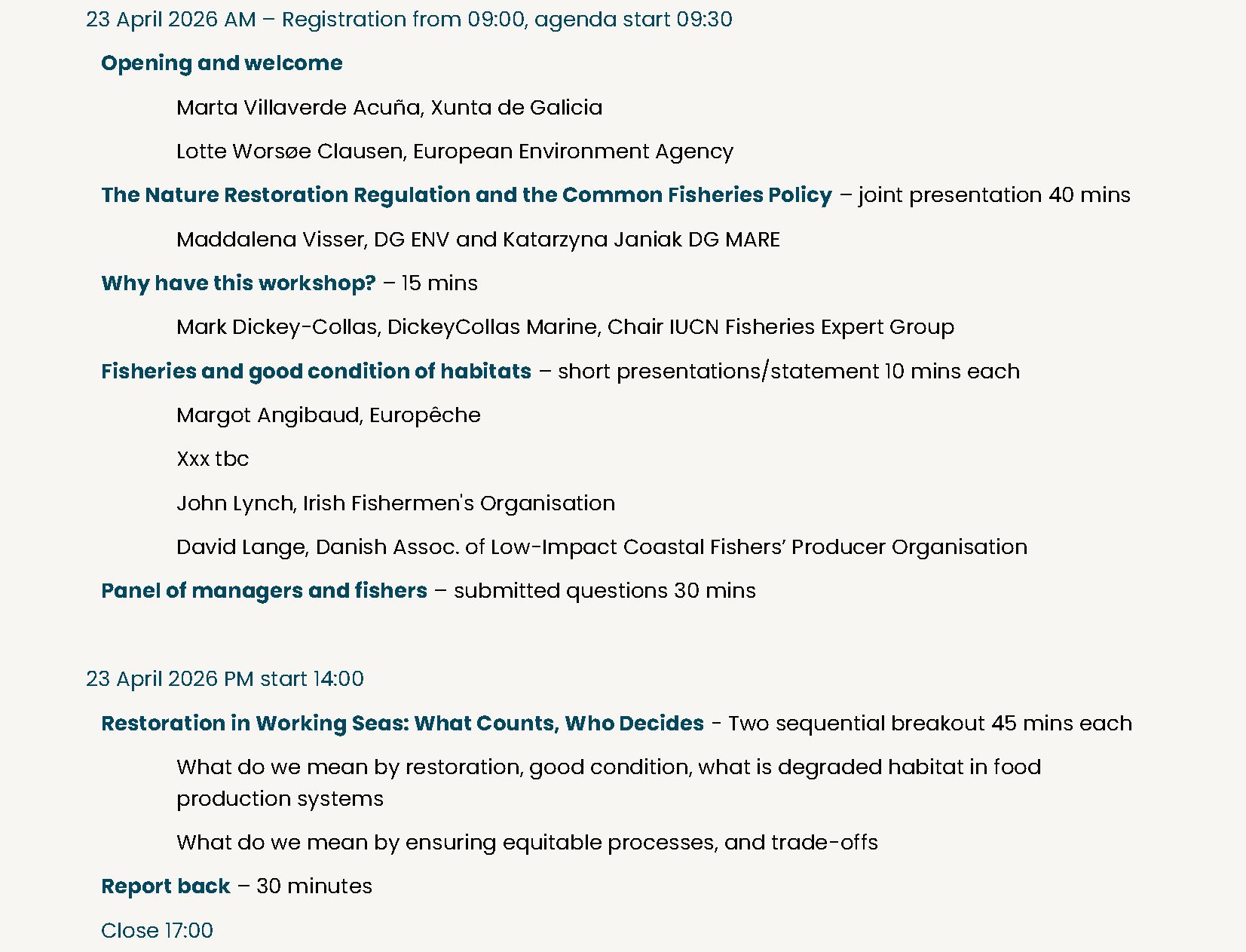Select the David Lange speaker line

tap(601, 547)
